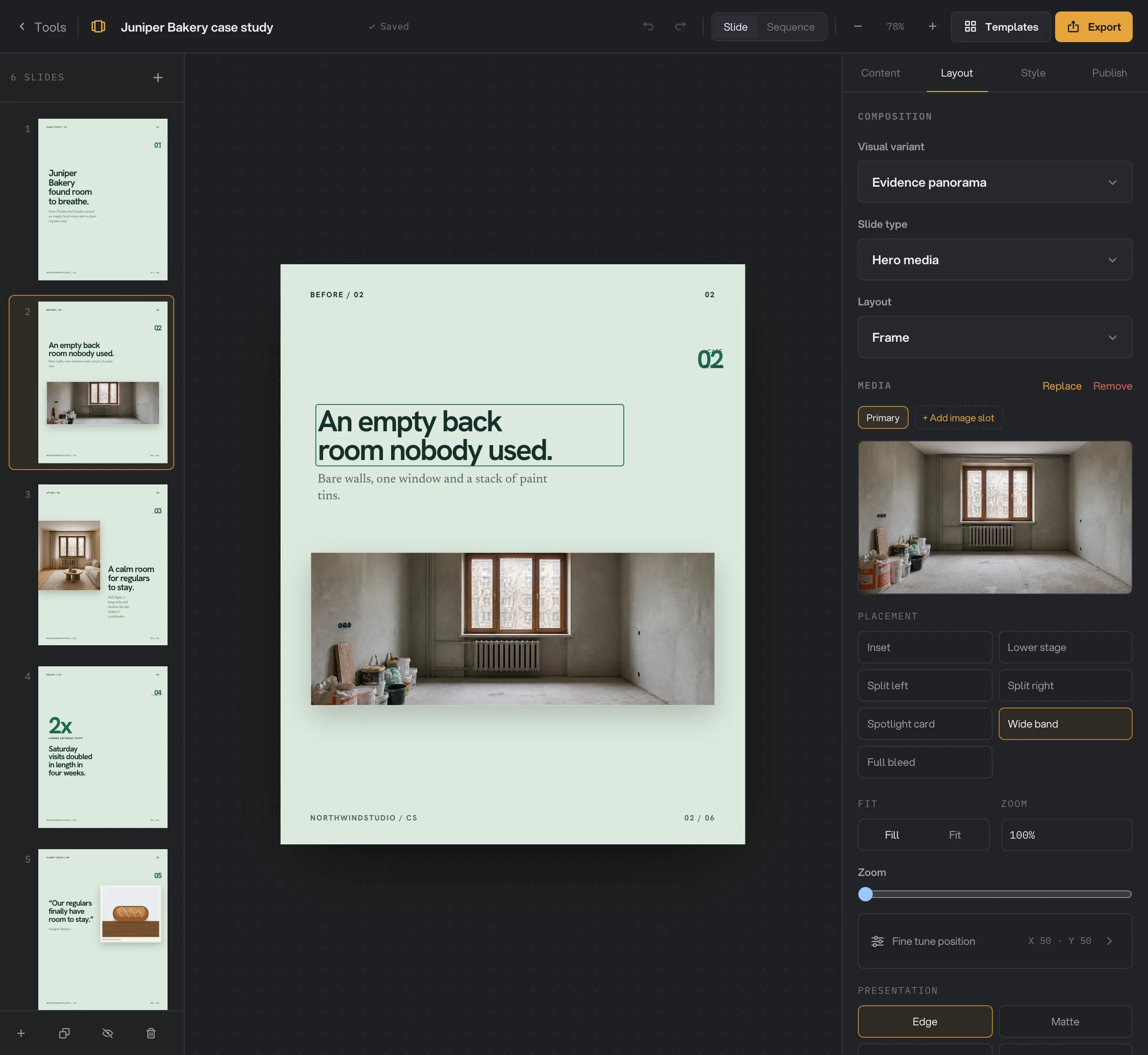The width and height of the screenshot is (1148, 1055).
Task: Select slide 3 thumbnail
Action: pos(103,565)
